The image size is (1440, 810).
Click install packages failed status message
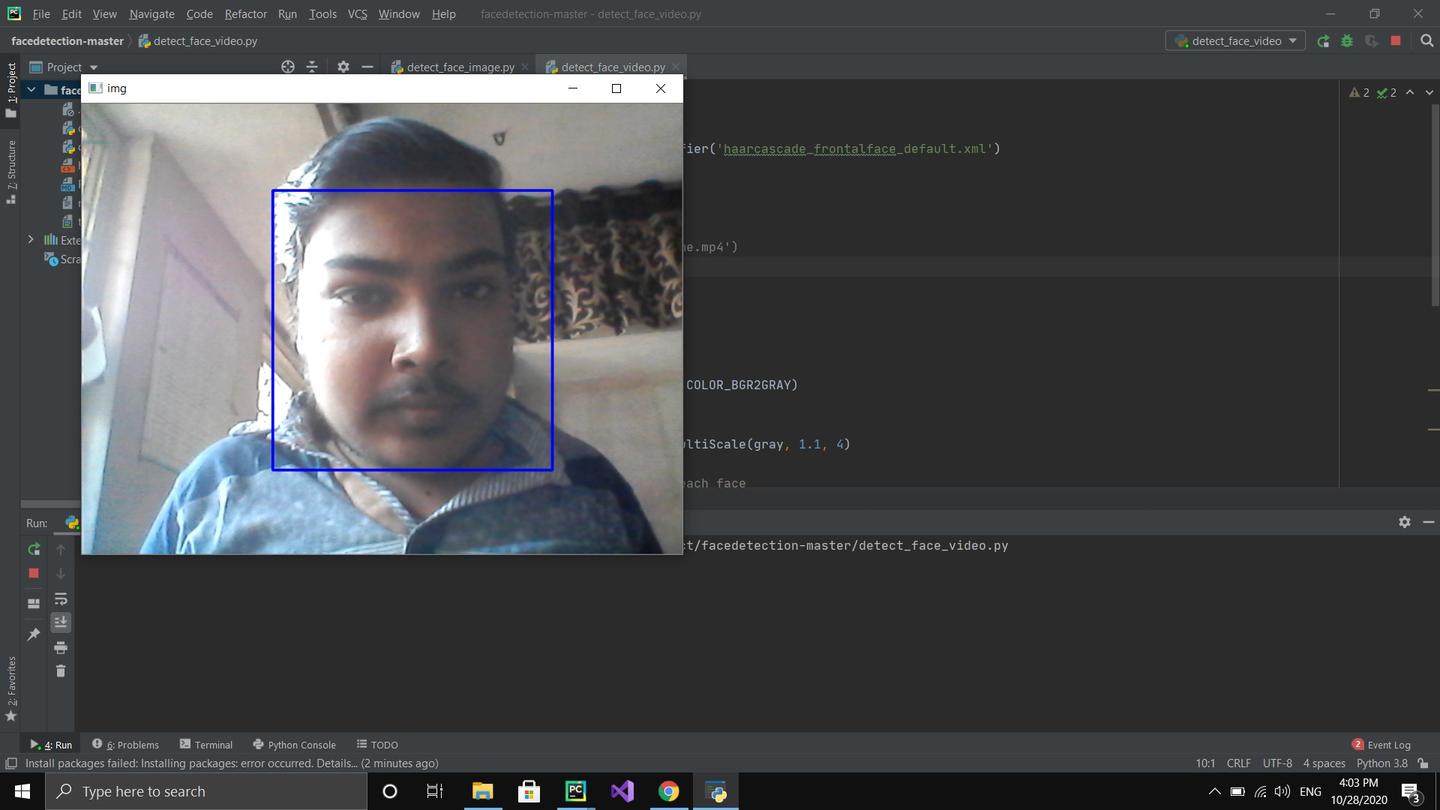(232, 763)
